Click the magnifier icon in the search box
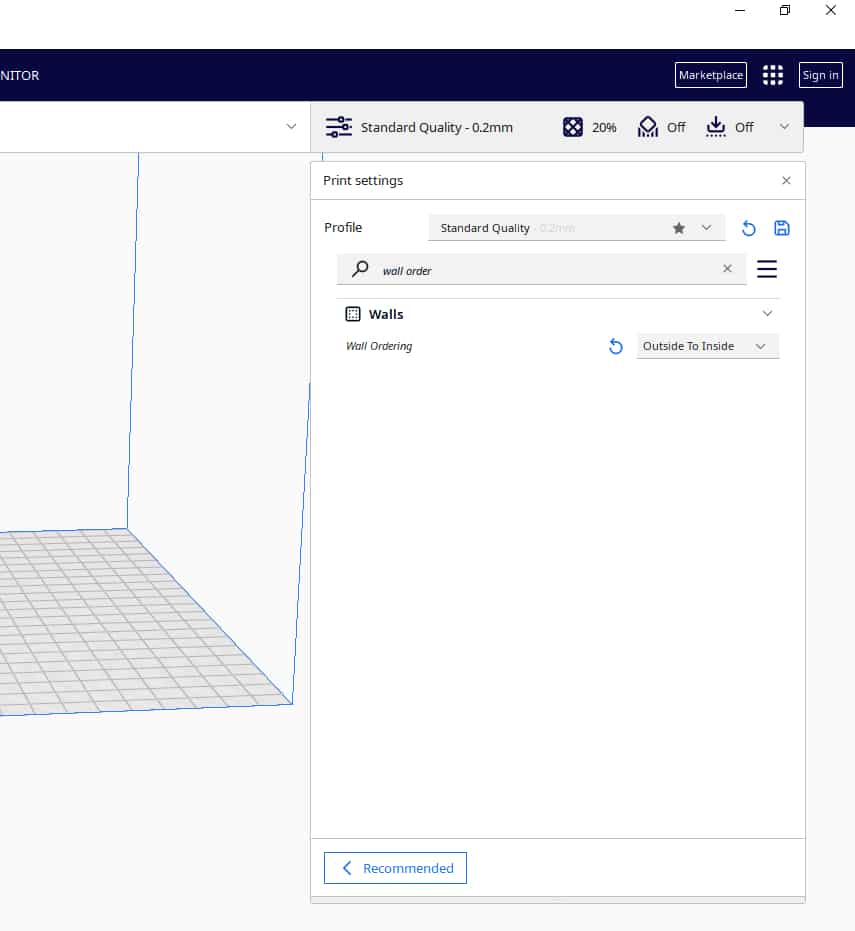 point(360,269)
